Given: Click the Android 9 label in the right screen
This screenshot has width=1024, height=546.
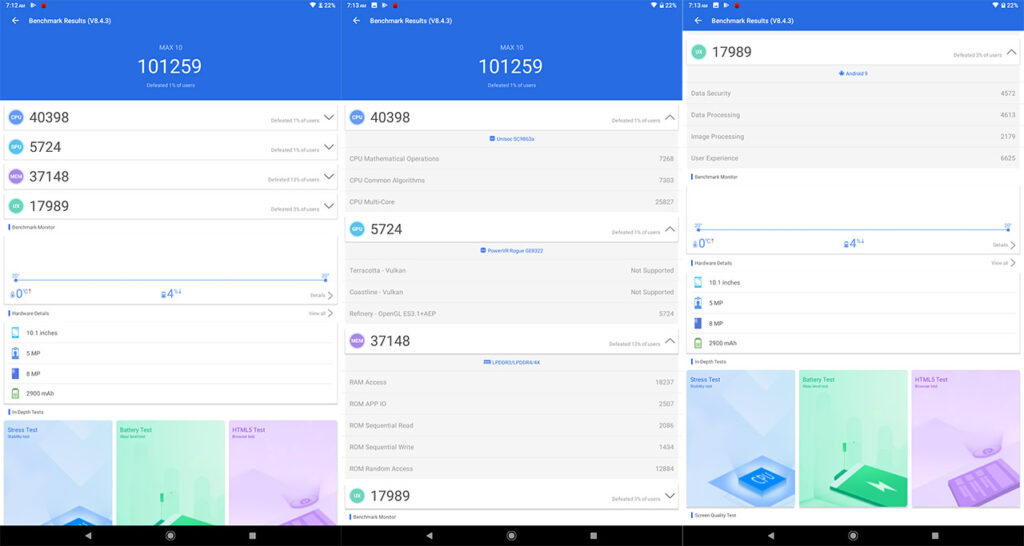Looking at the screenshot, I should pyautogui.click(x=853, y=74).
